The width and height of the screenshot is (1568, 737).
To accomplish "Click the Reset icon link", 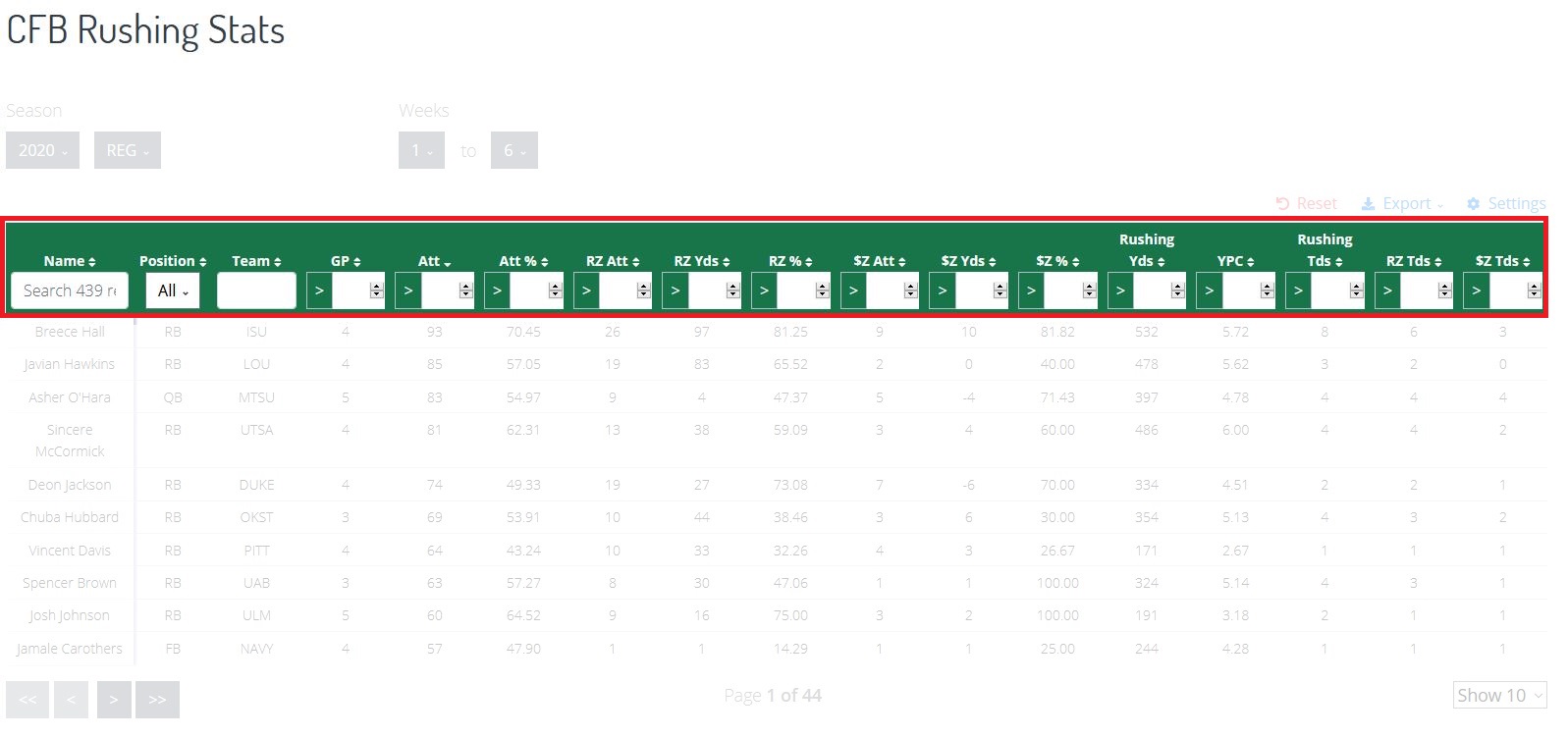I will (1306, 203).
